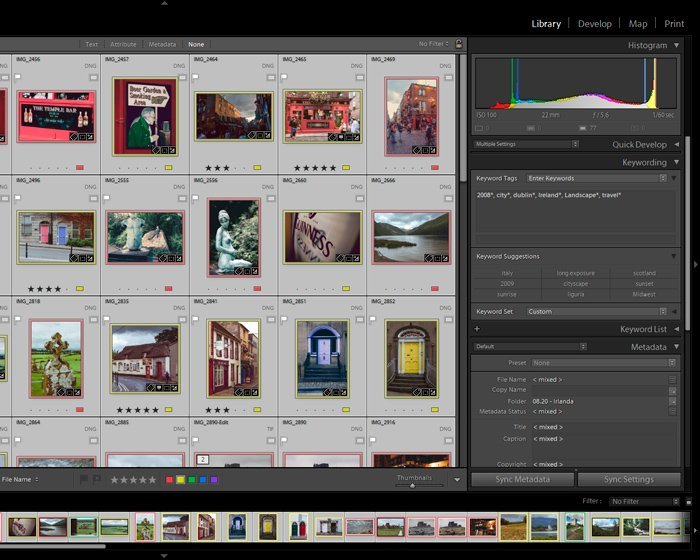Toggle the filter lock icon
Viewport: 700px width, 560px height.
click(458, 44)
